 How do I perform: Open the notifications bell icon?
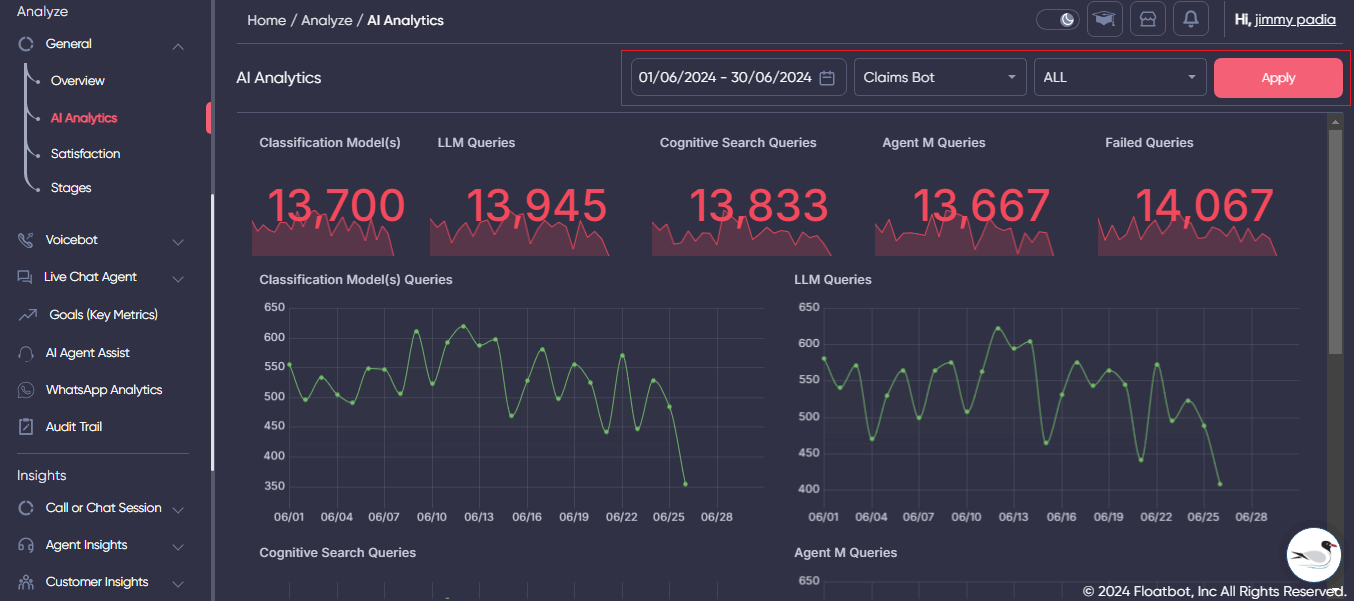pyautogui.click(x=1190, y=19)
